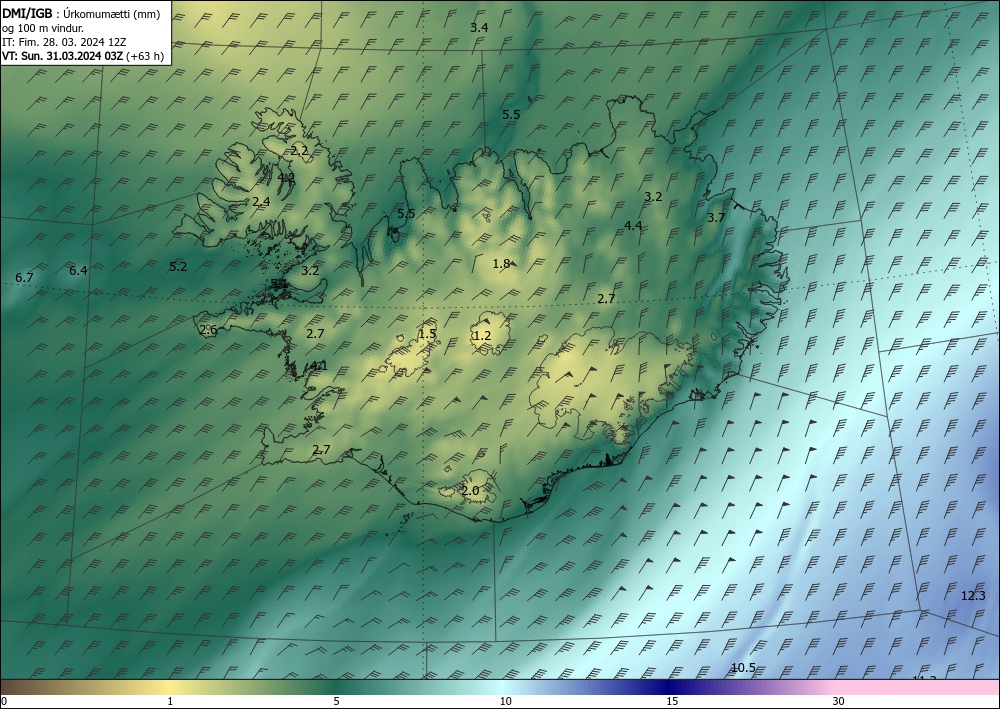Click the 10 tick on the color scale
Image resolution: width=1000 pixels, height=709 pixels.
505,701
